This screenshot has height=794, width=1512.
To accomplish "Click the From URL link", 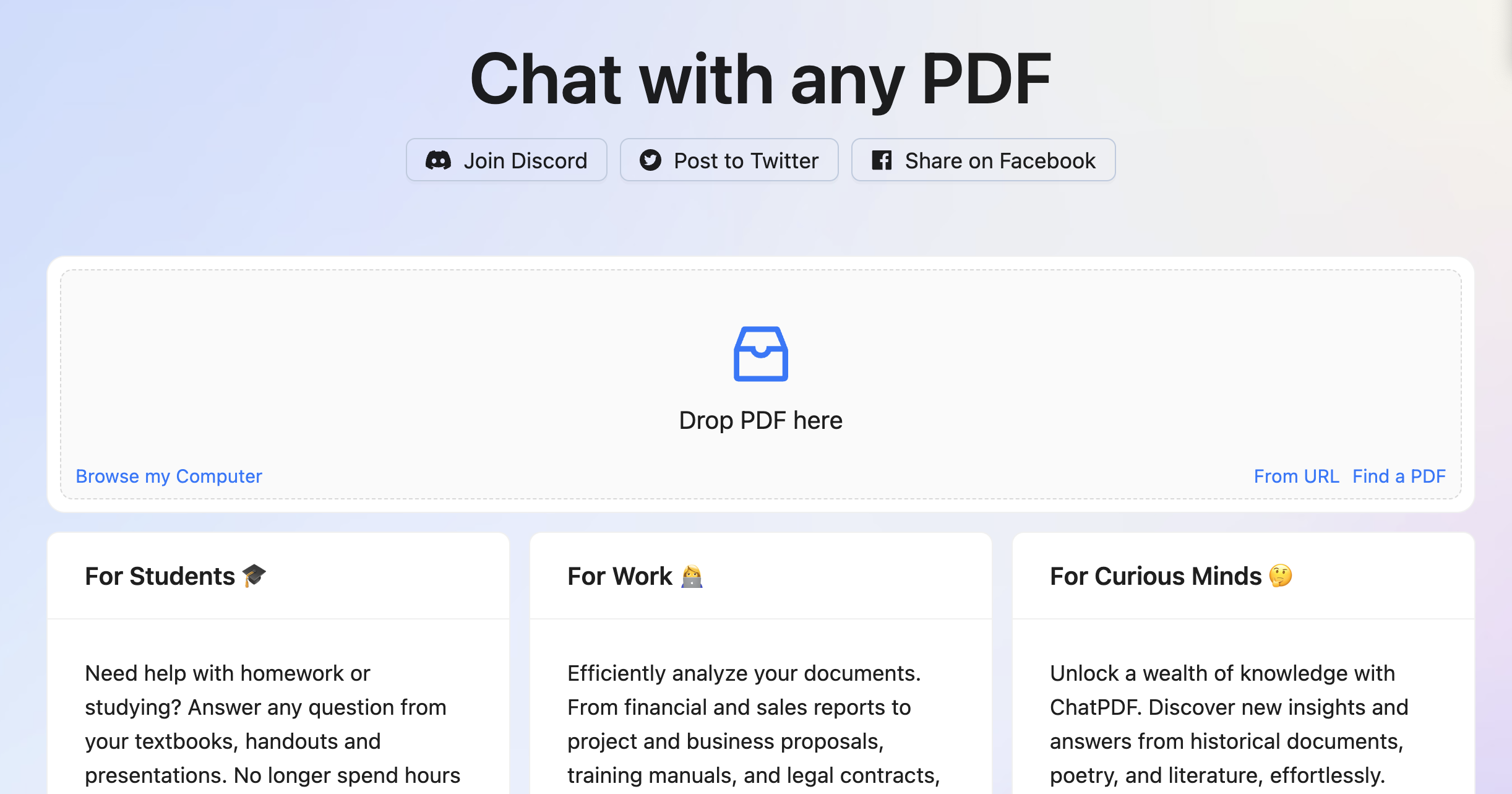I will click(x=1295, y=476).
